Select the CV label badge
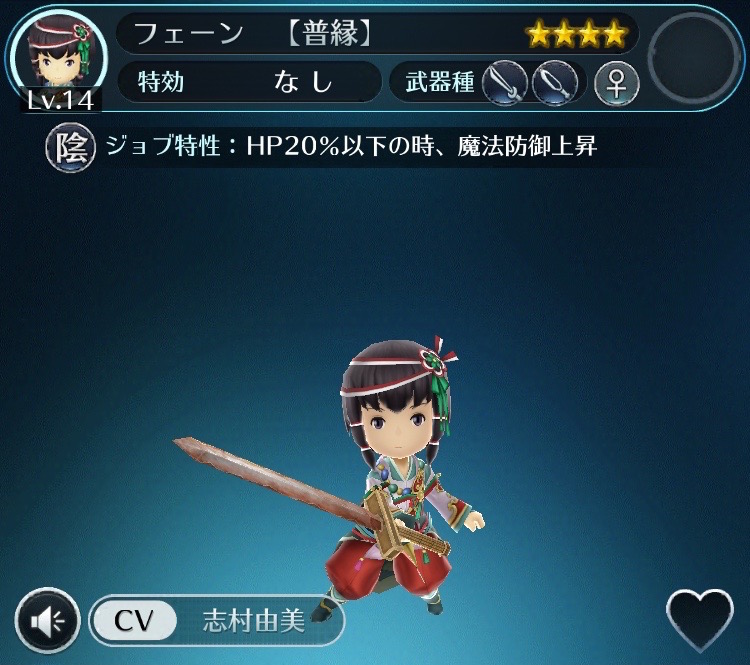This screenshot has width=750, height=665. click(x=134, y=621)
